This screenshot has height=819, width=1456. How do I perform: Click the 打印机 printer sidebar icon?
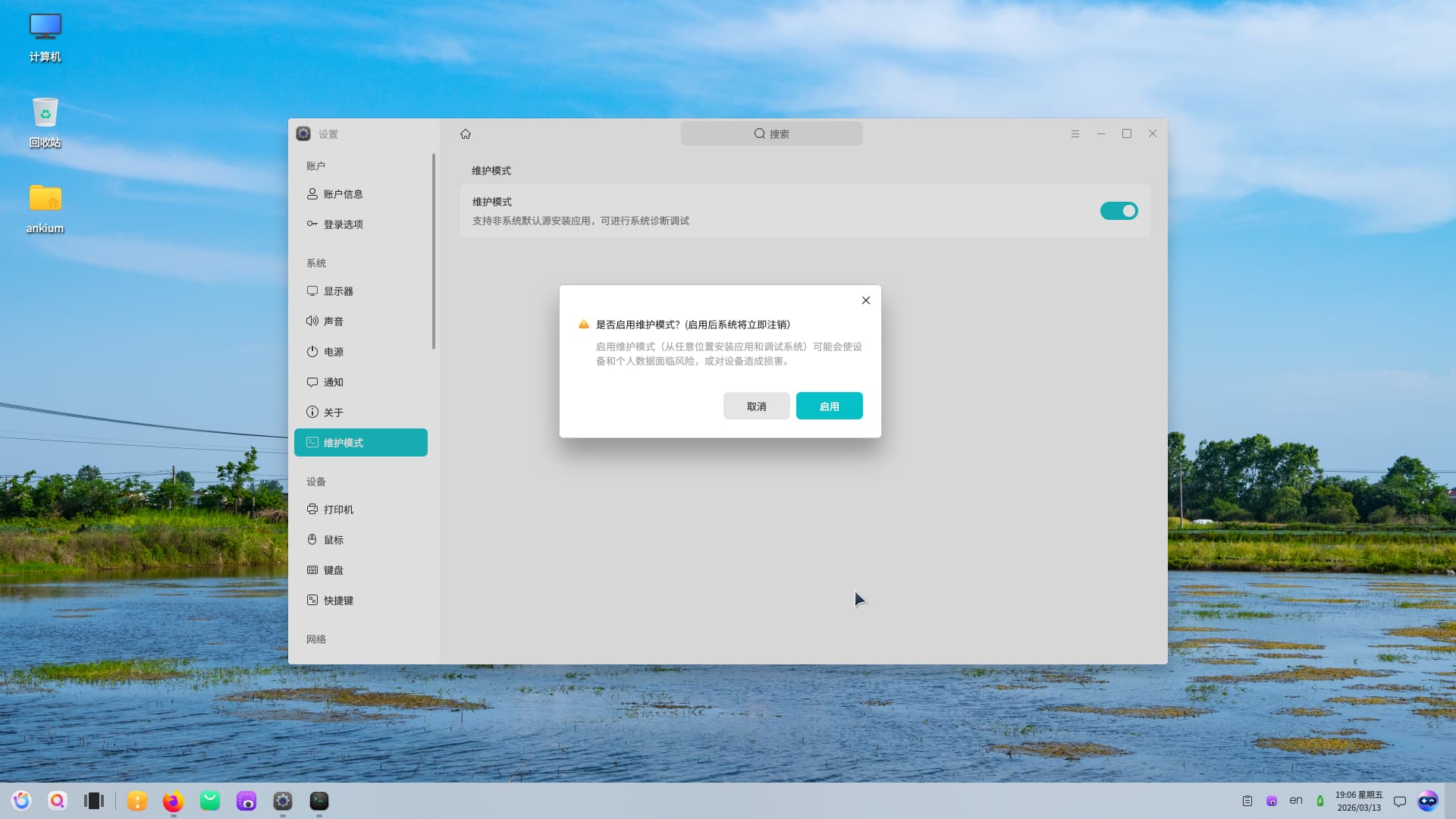tap(312, 510)
